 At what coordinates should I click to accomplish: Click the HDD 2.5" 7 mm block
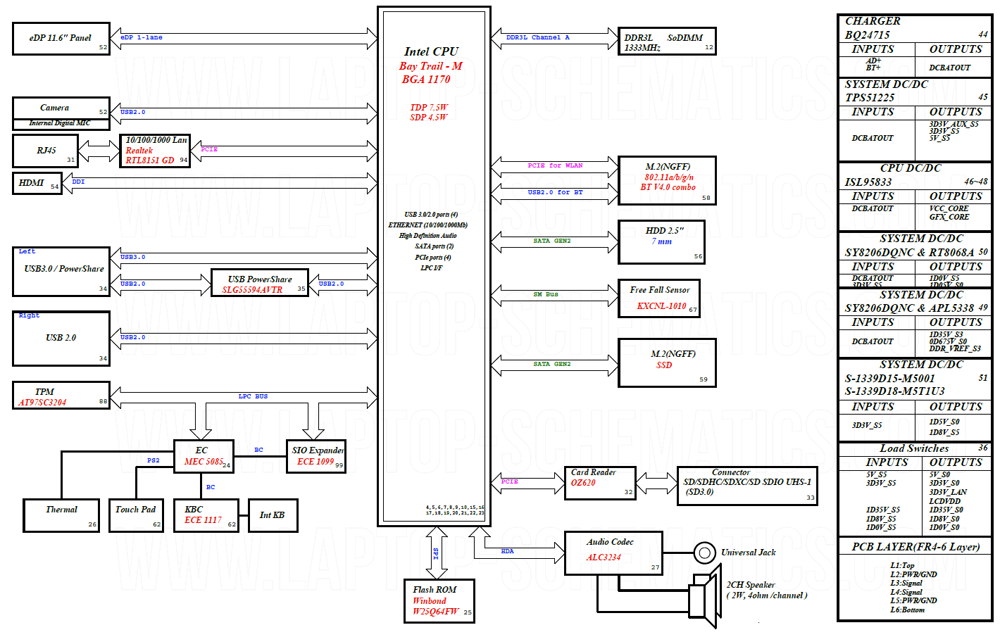tap(662, 242)
